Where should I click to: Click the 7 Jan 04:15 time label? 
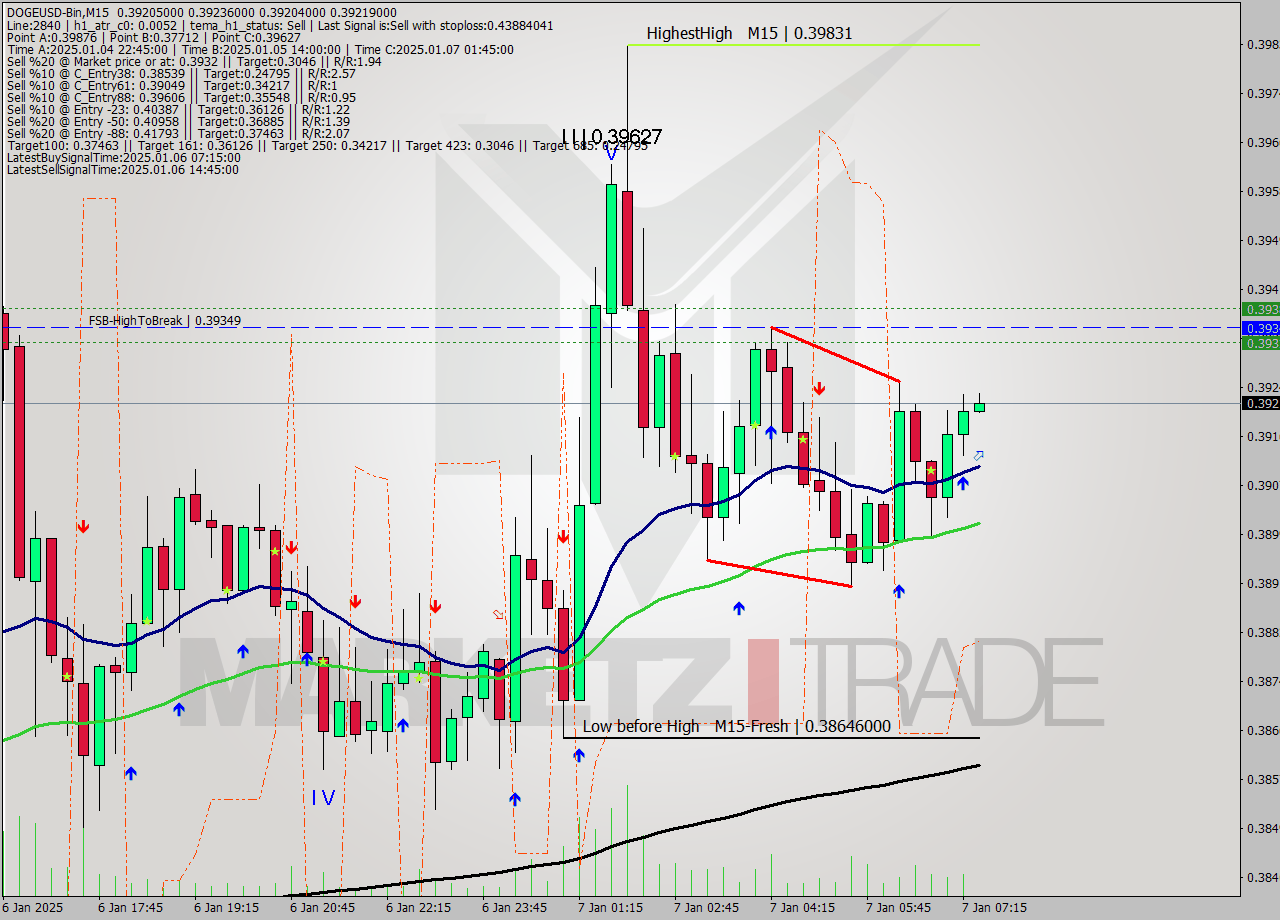pos(803,907)
